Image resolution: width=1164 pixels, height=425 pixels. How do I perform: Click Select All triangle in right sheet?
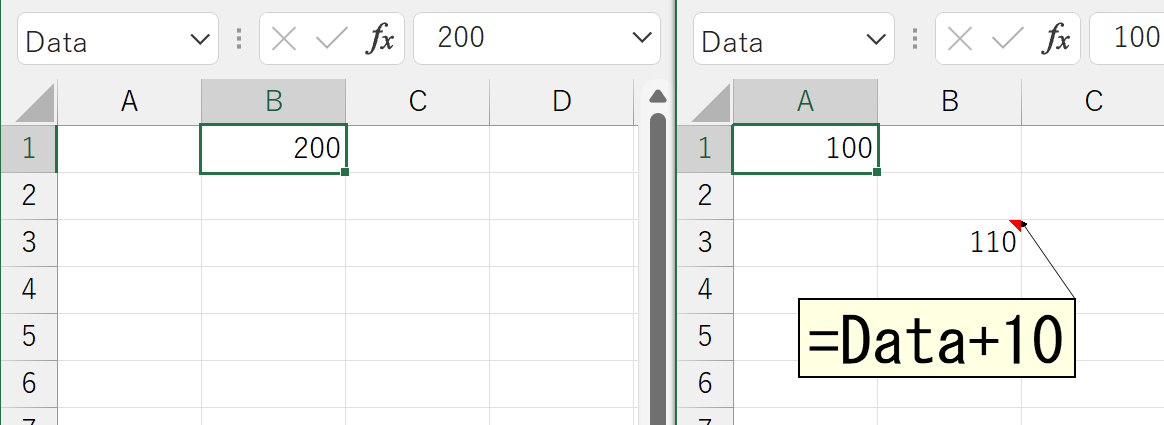[706, 101]
